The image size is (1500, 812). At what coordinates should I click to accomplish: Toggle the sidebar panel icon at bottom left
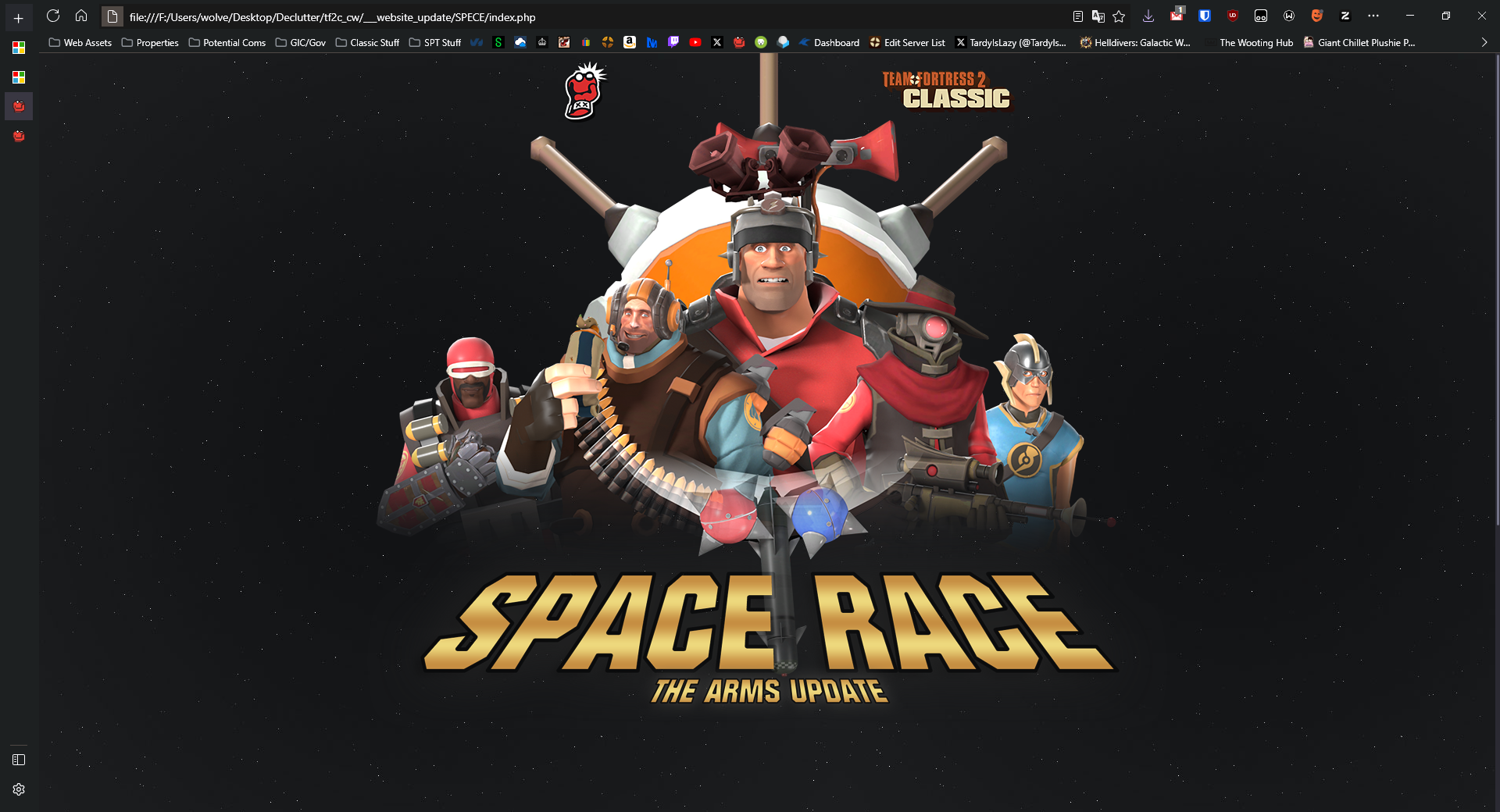coord(19,760)
